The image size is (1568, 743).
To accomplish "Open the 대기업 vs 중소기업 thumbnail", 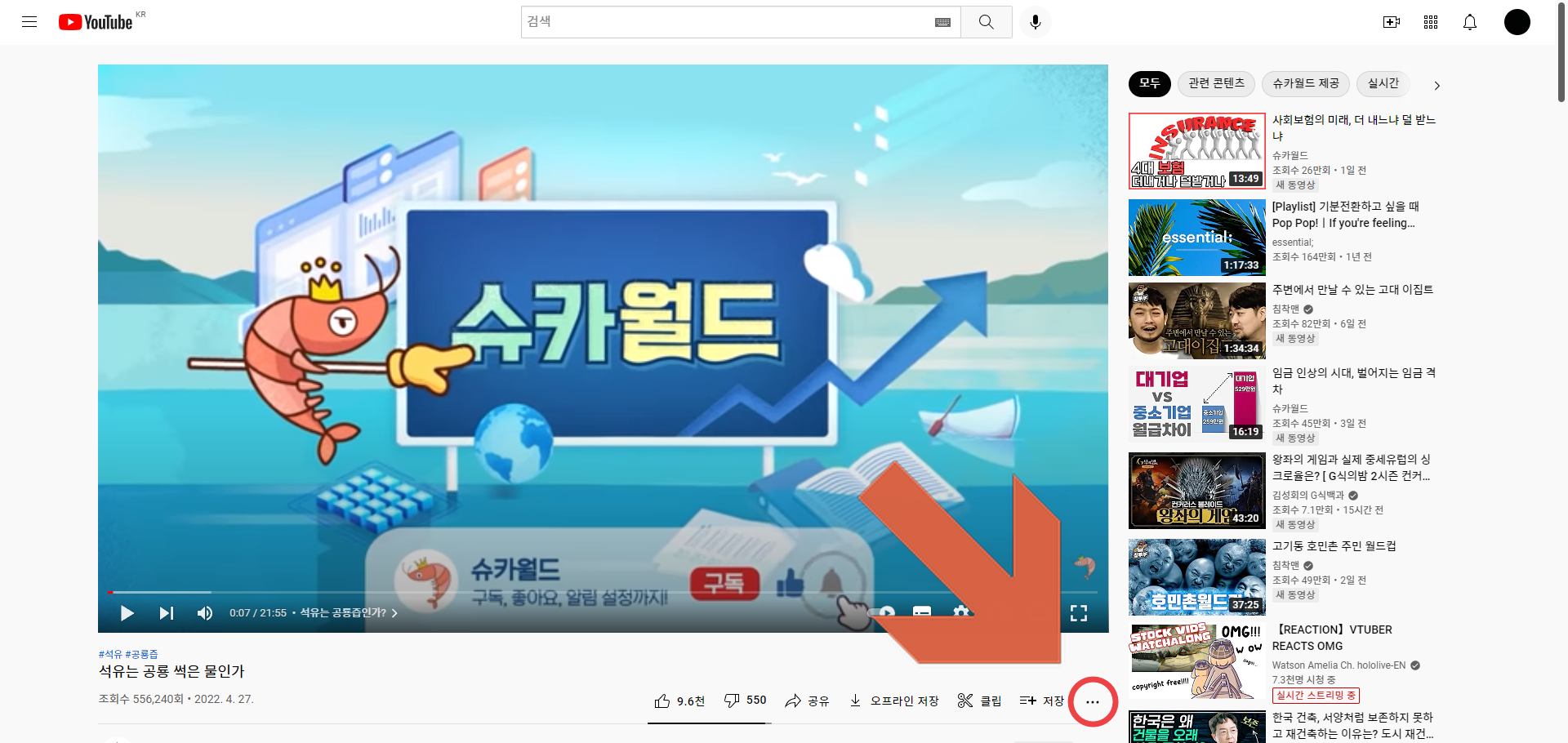I will [x=1197, y=404].
